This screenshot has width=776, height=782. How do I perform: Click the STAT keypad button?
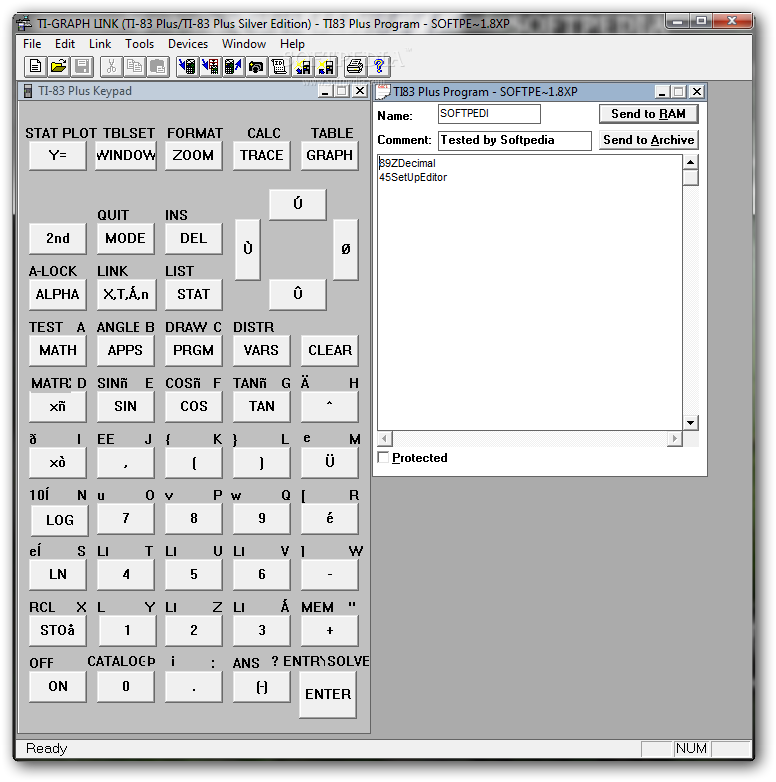[x=194, y=294]
